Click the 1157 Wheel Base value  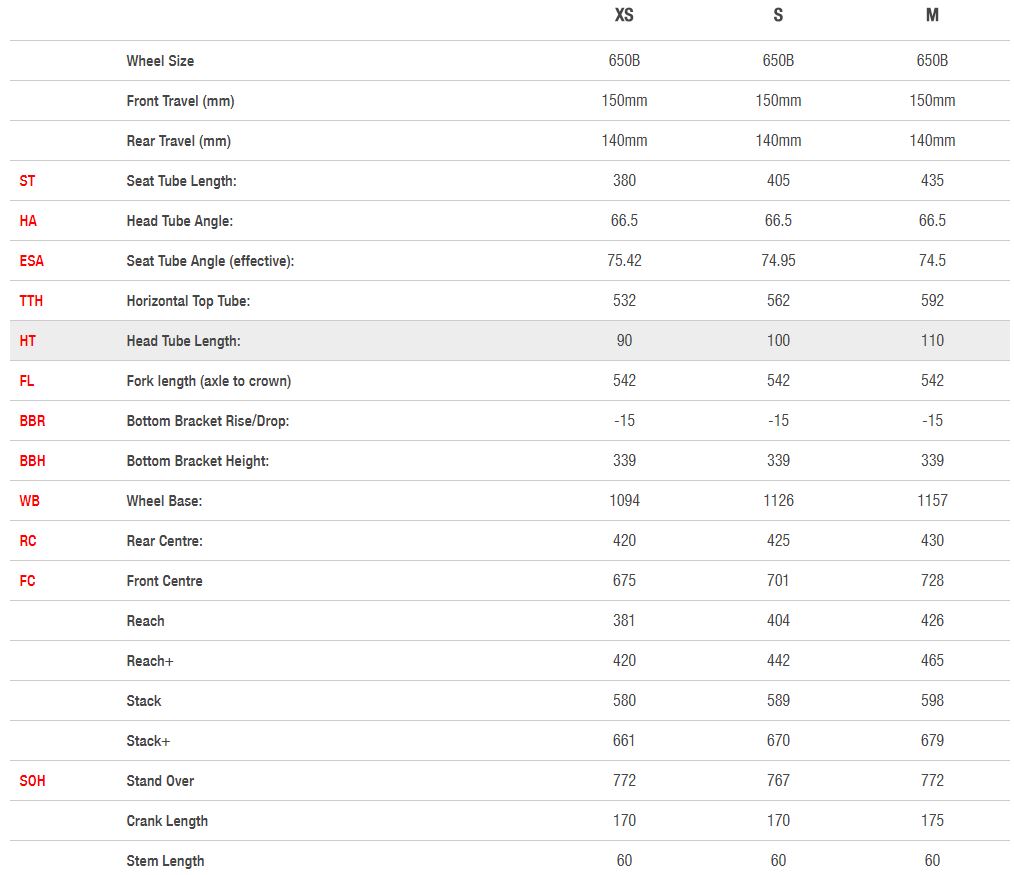click(932, 501)
